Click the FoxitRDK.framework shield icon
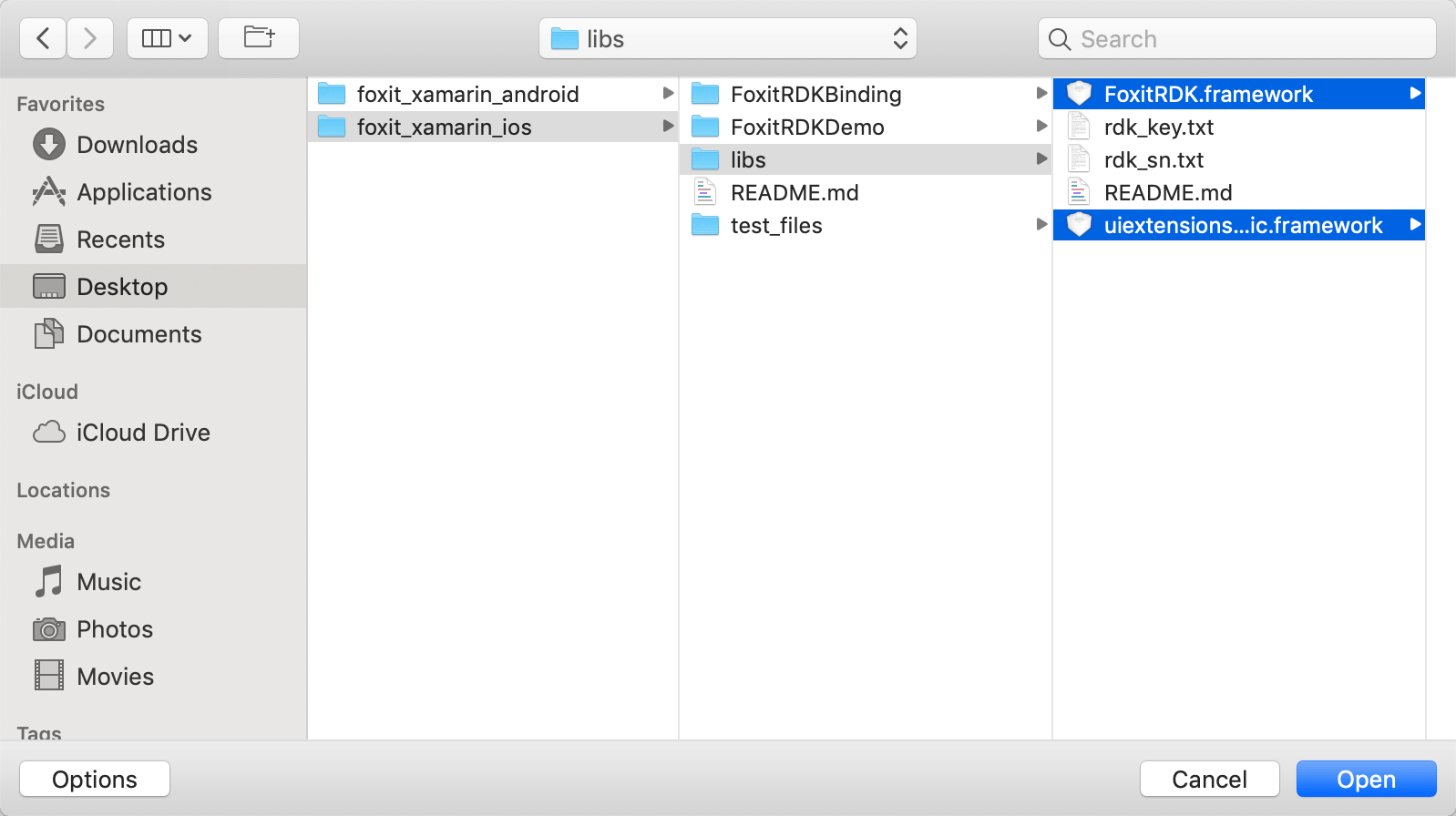This screenshot has height=816, width=1456. pyautogui.click(x=1079, y=93)
